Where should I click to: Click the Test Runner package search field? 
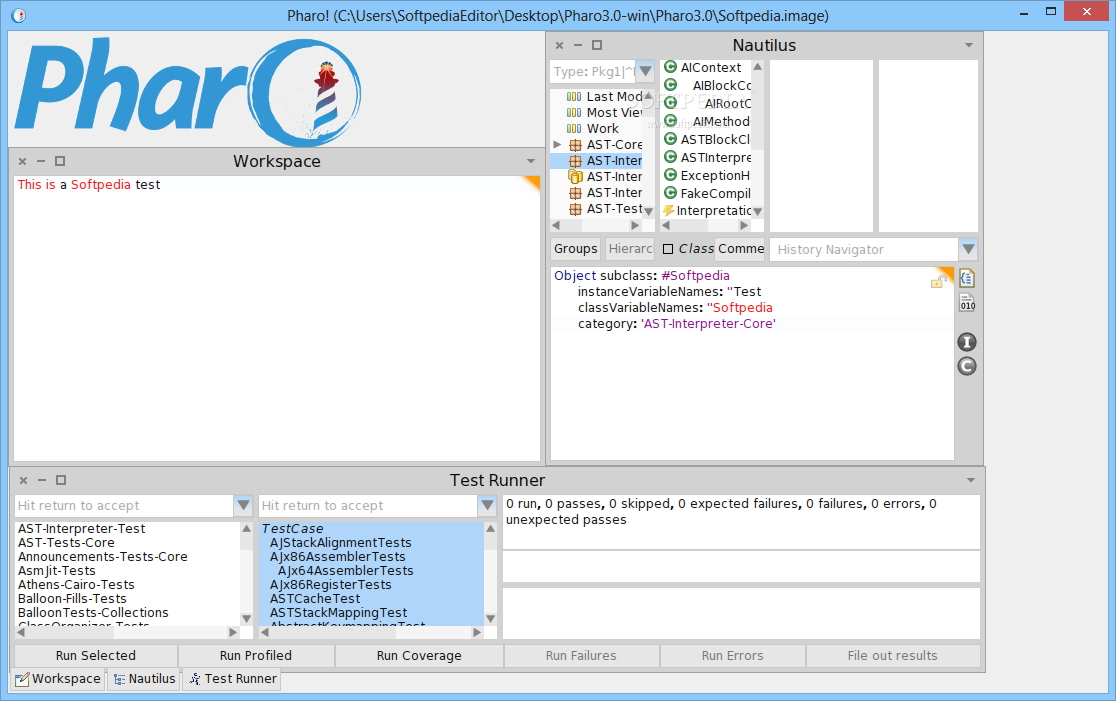coord(125,505)
